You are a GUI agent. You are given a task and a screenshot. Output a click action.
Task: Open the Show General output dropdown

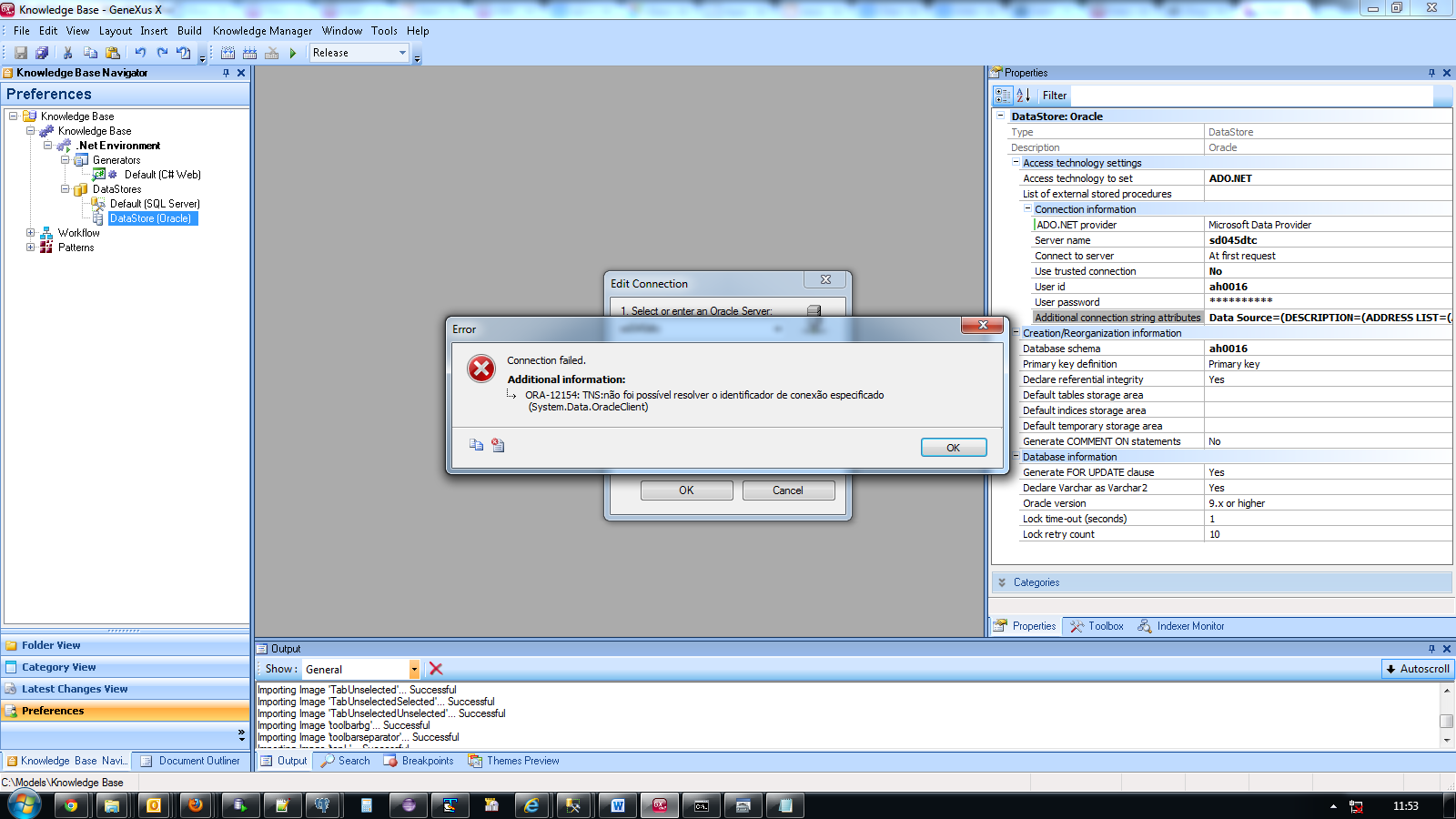[x=414, y=669]
